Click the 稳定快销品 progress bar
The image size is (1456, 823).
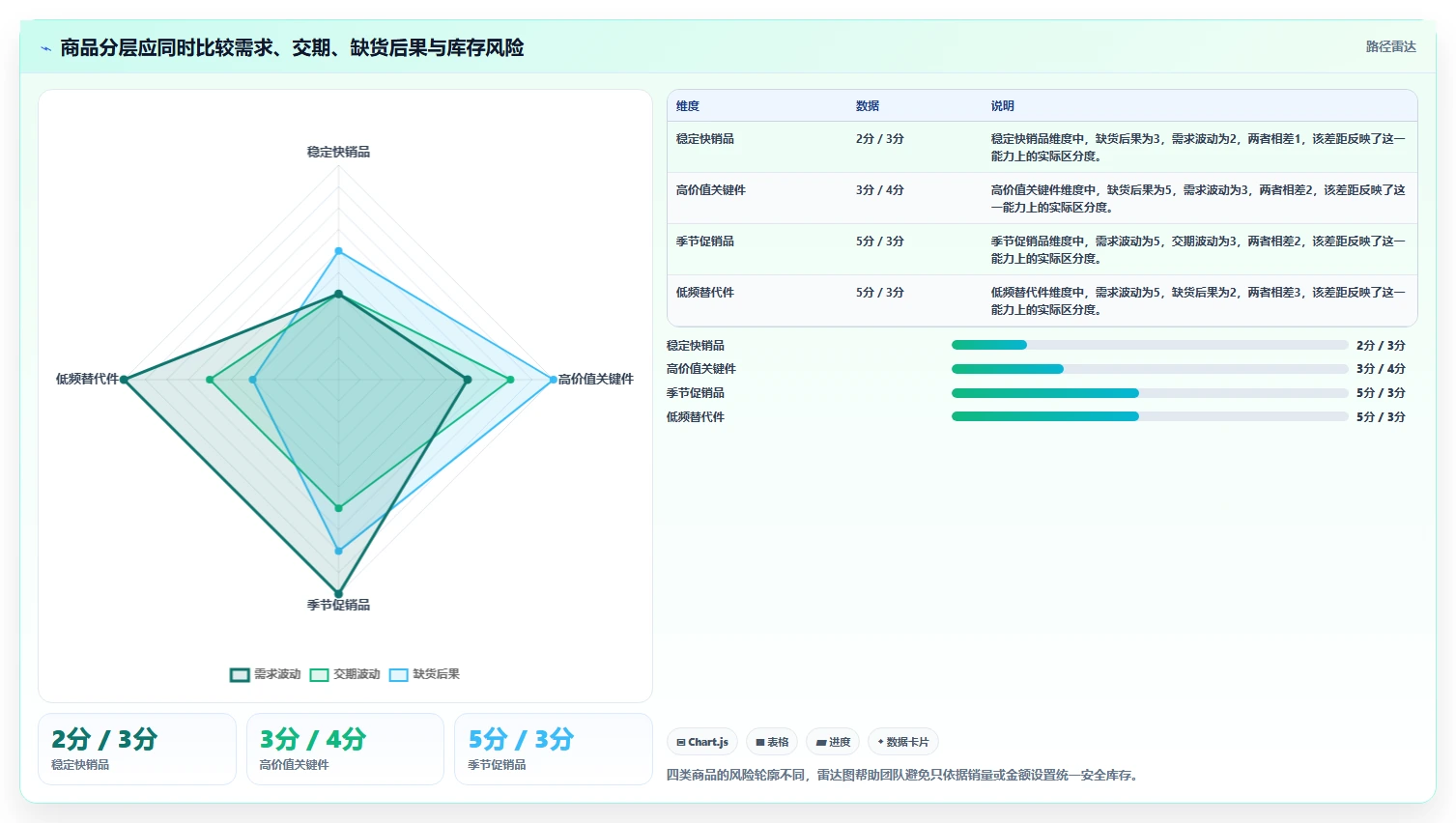[x=1150, y=345]
